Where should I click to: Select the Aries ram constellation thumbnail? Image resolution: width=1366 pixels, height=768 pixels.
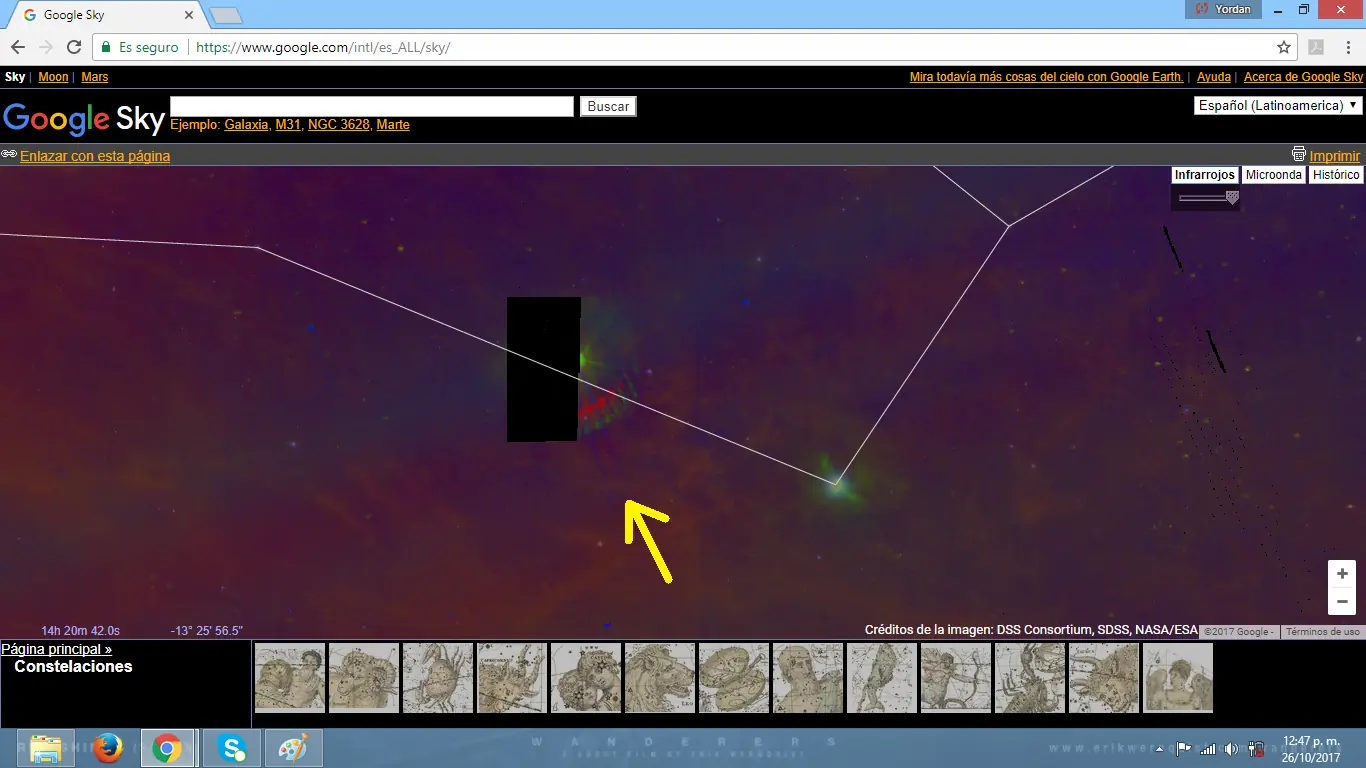pos(364,678)
